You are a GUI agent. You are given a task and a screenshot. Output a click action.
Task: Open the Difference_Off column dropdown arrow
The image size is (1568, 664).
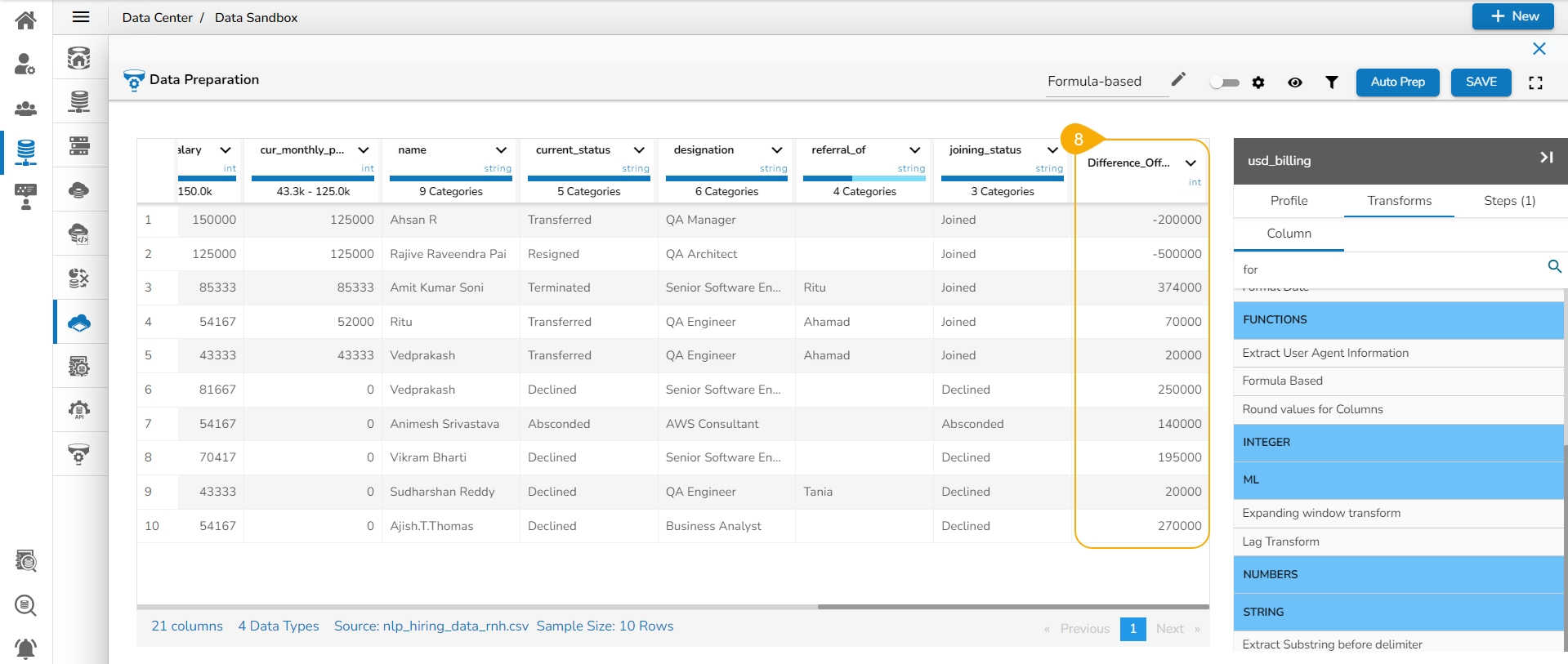click(x=1191, y=163)
